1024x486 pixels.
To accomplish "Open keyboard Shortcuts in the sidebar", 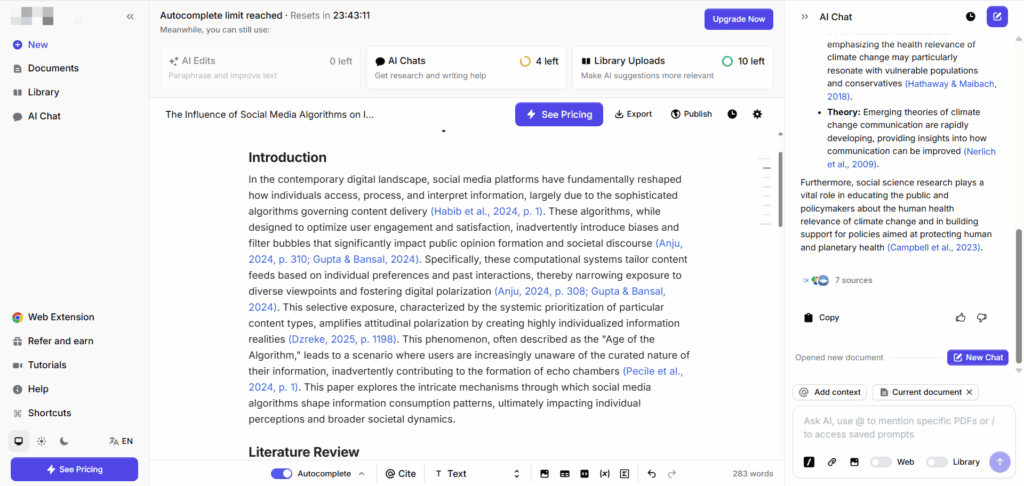I will point(42,413).
